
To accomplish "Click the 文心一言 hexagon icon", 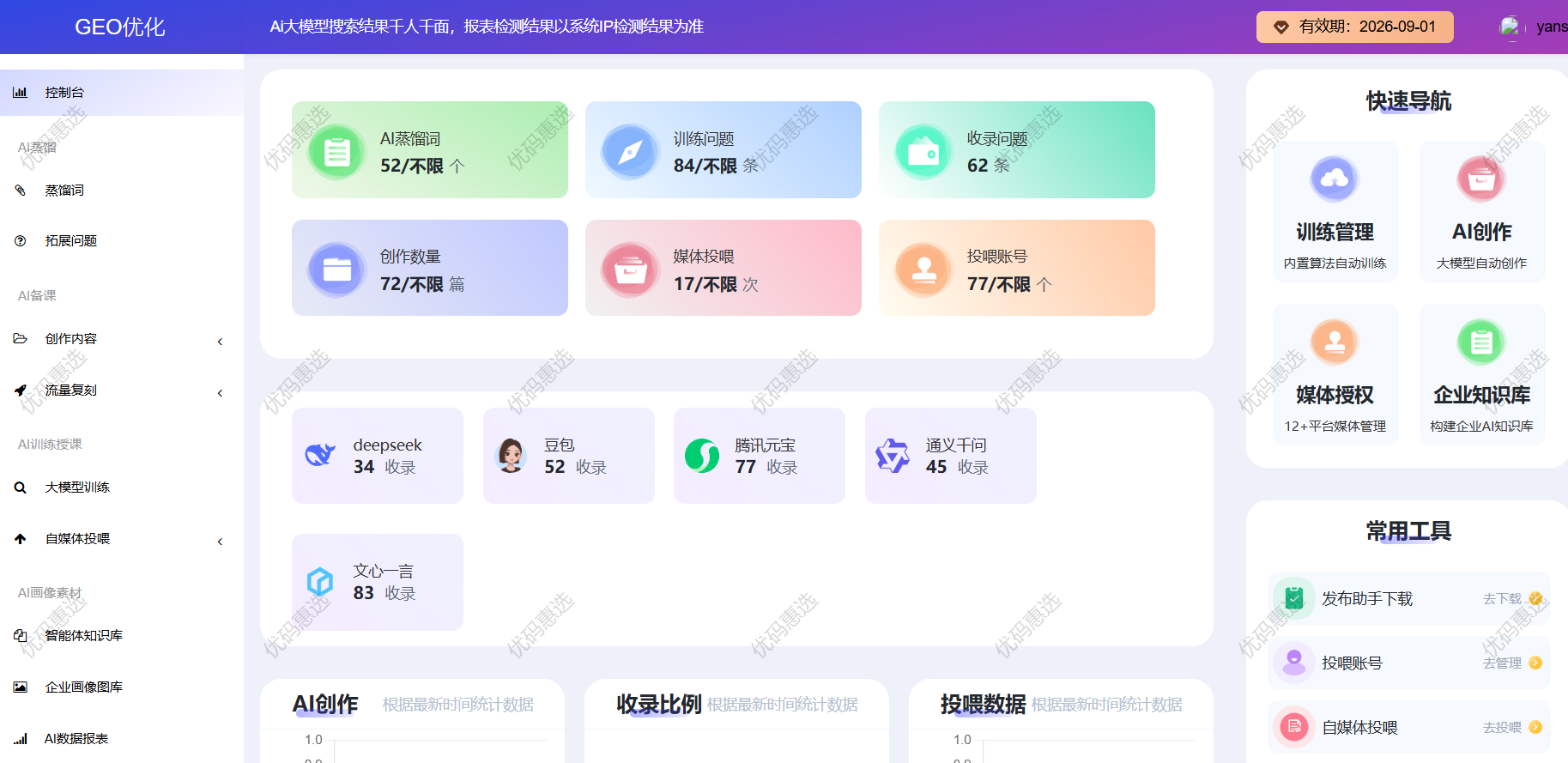I will pyautogui.click(x=320, y=582).
